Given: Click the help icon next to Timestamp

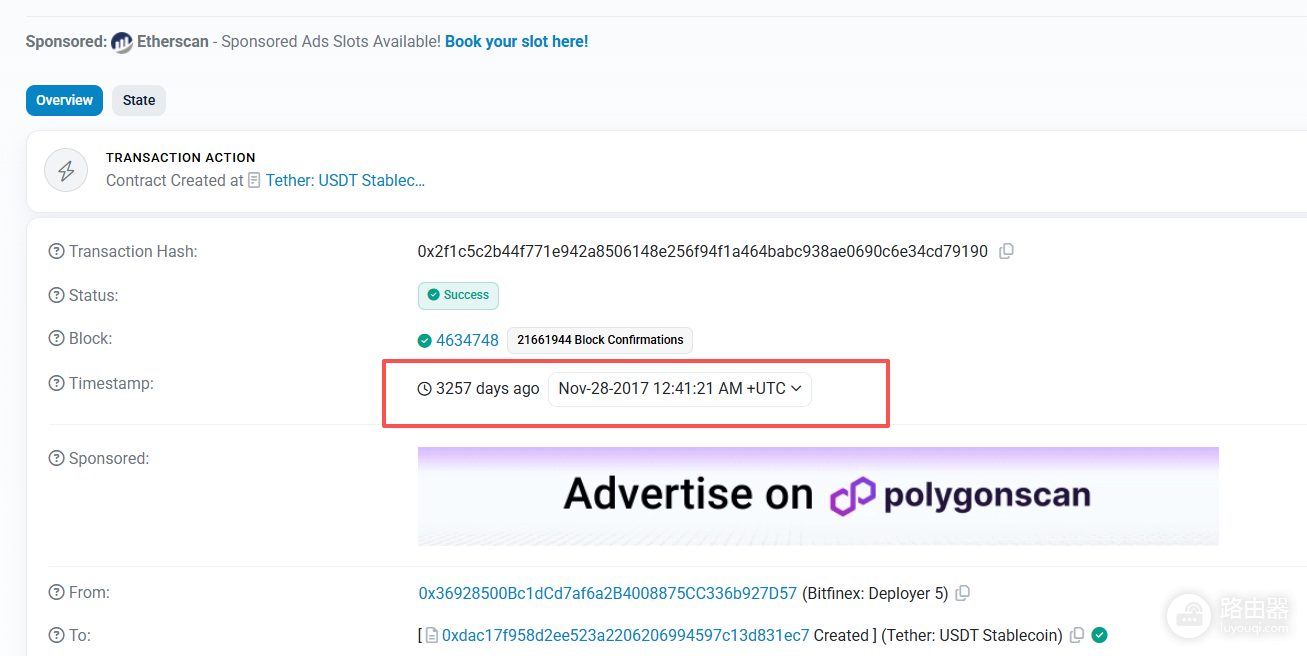Looking at the screenshot, I should coord(56,384).
